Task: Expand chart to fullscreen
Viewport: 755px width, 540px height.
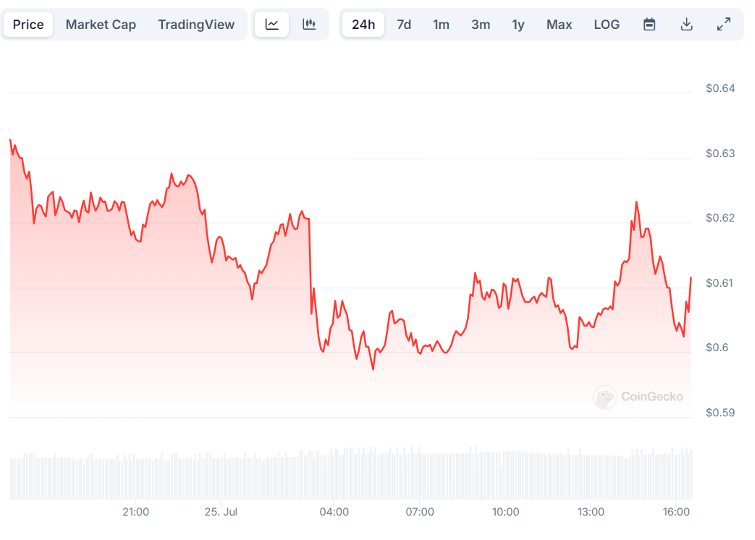Action: point(724,24)
